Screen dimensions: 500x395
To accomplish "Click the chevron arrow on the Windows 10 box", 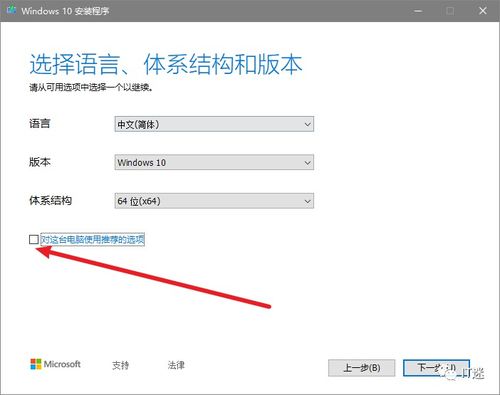I will point(307,163).
